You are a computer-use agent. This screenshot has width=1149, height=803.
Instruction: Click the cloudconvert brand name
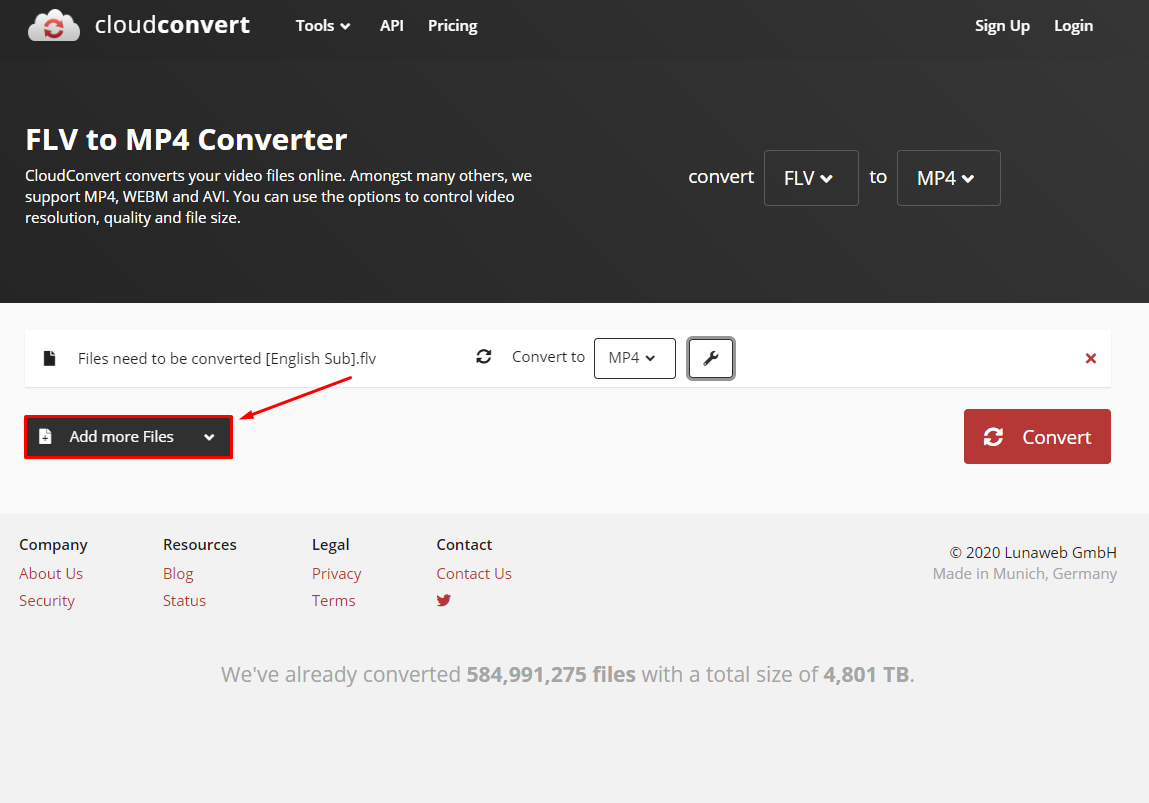click(172, 25)
